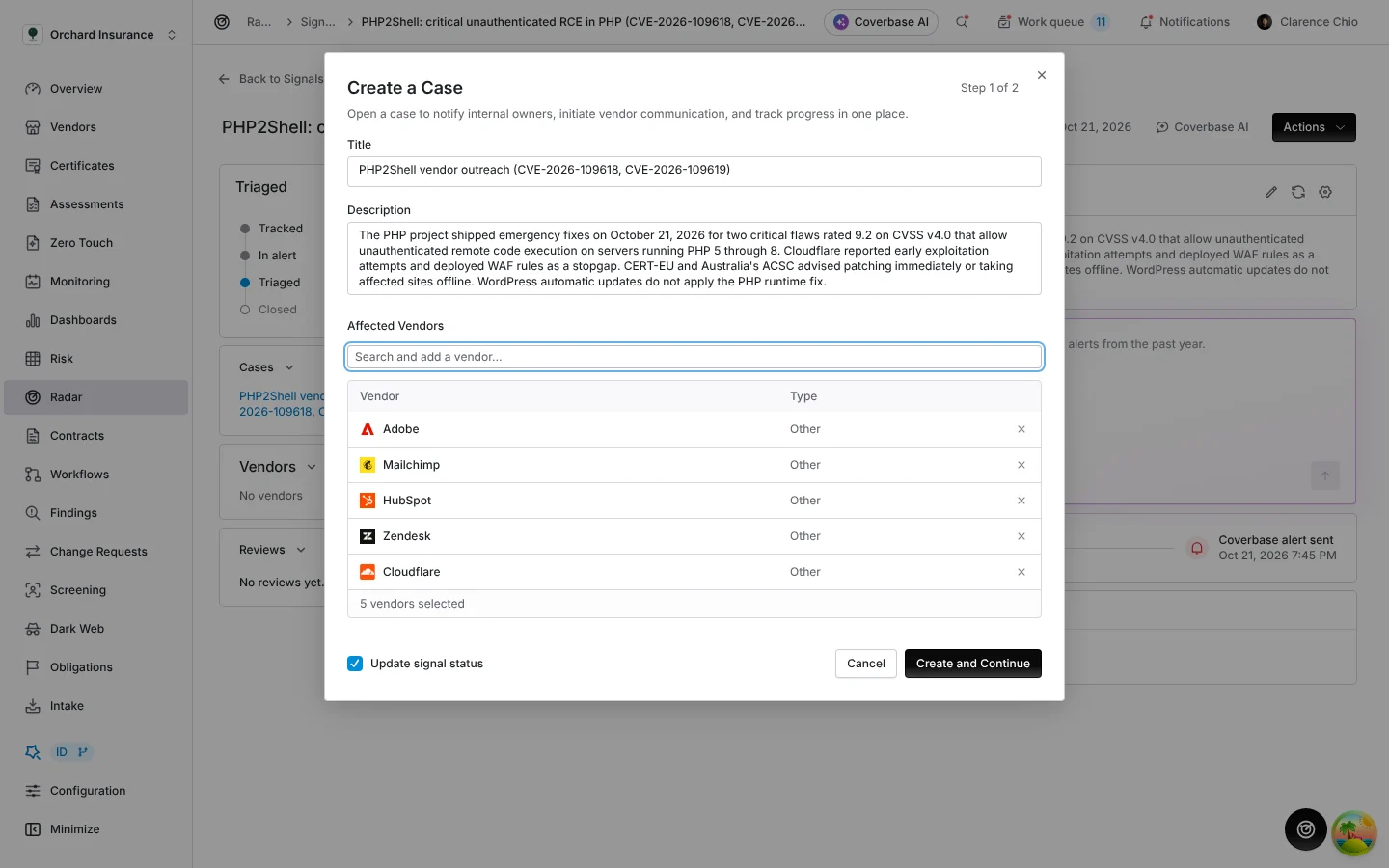Click Create and Continue
This screenshot has width=1389, height=868.
click(973, 664)
